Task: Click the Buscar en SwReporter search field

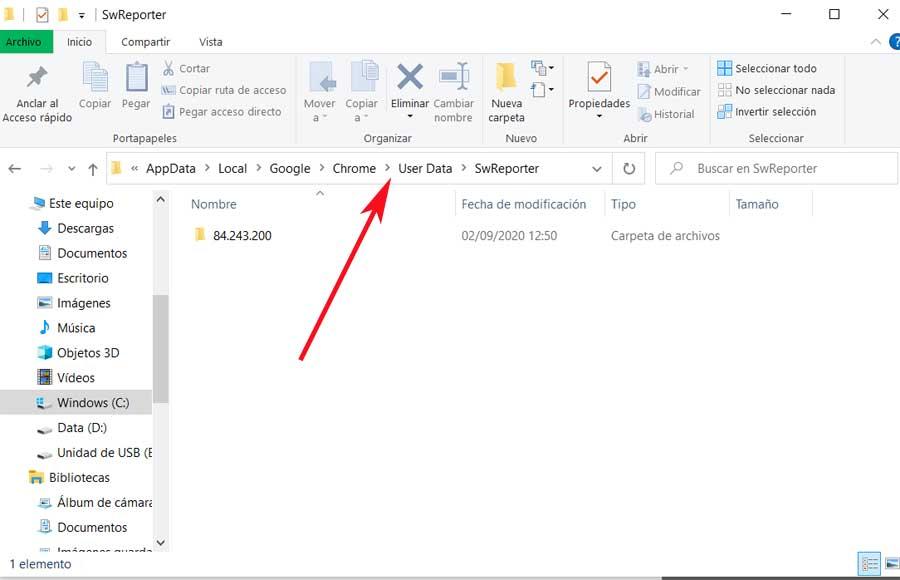Action: point(776,169)
